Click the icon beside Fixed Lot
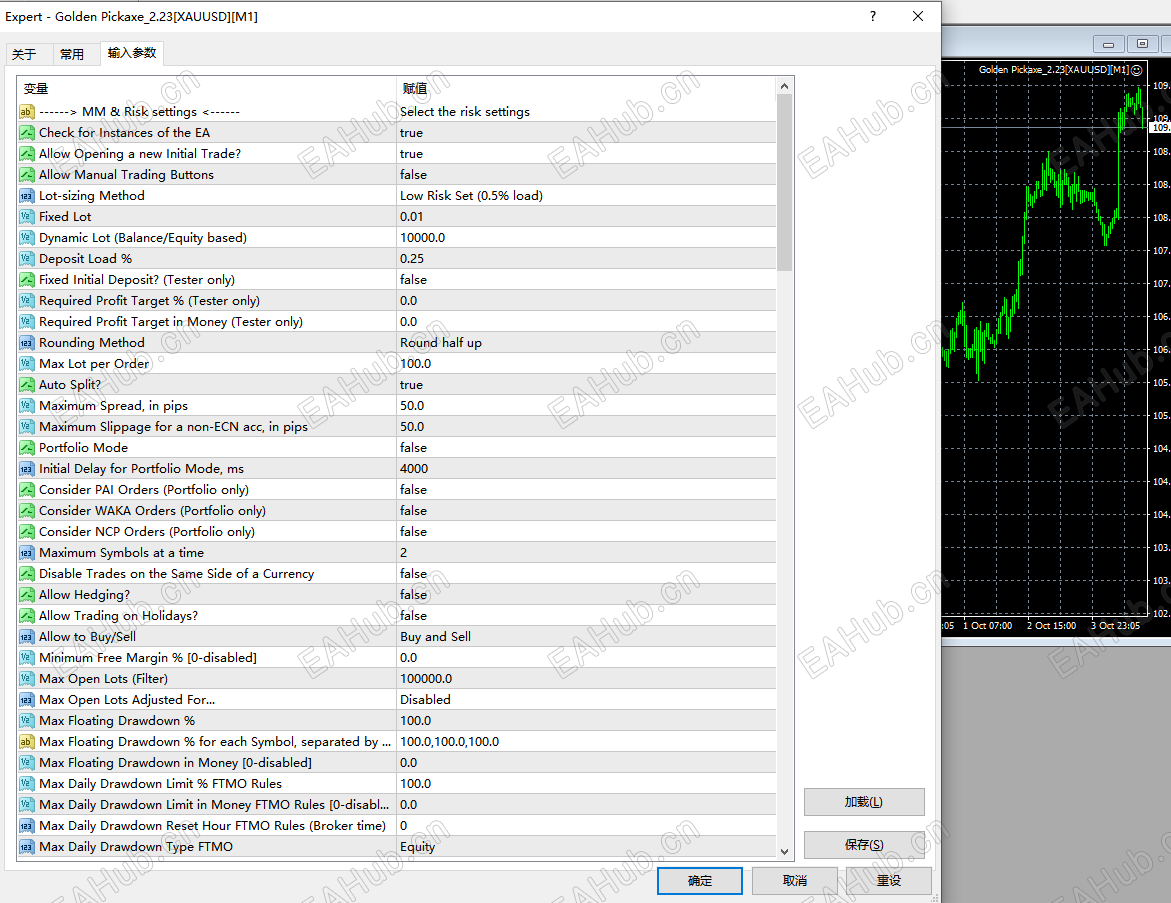Screen dimensions: 1171x903 (27, 217)
